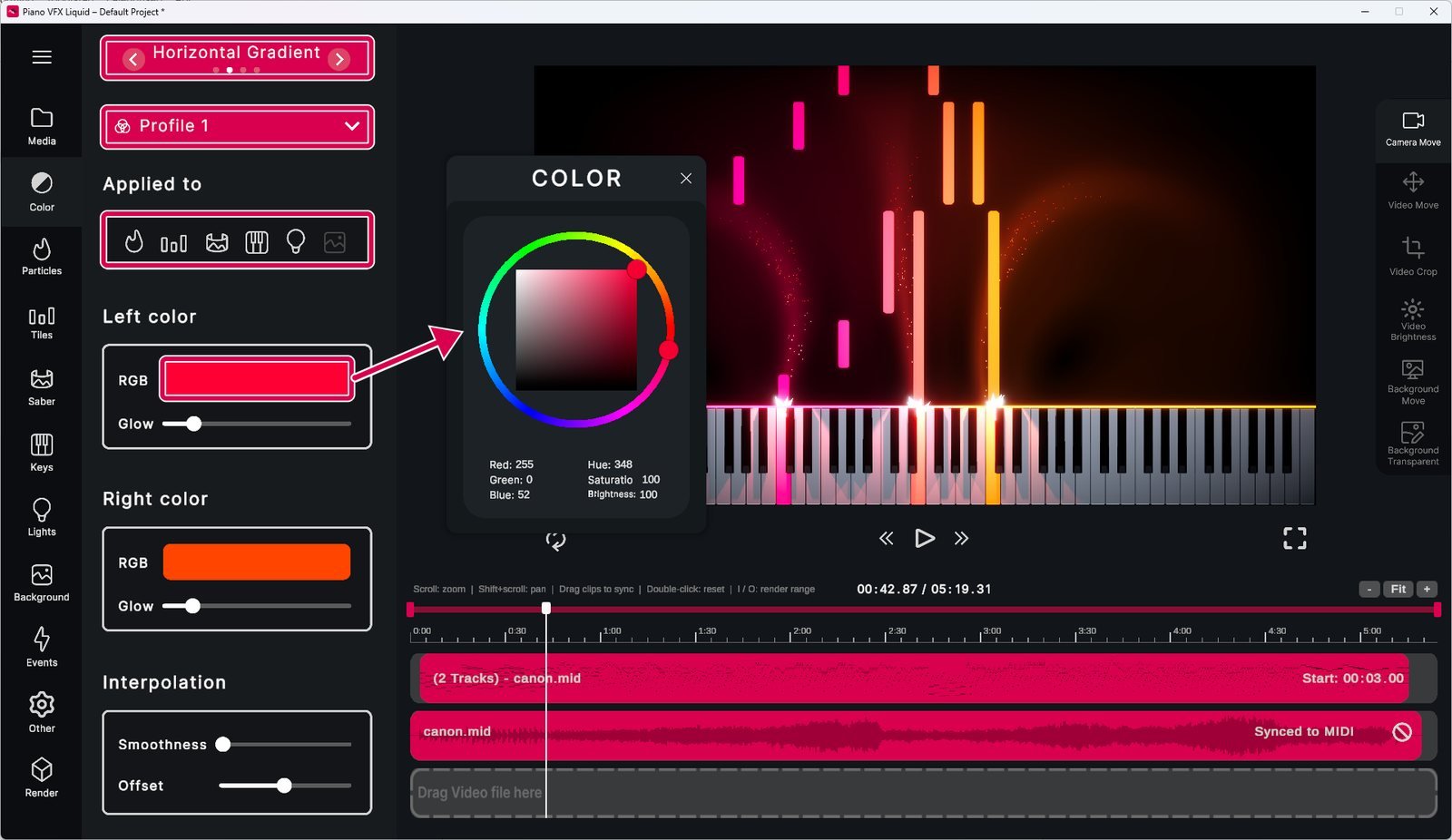Click the unsync icon on canon.mid audio
Screen dimensions: 1452x840
tap(1402, 731)
